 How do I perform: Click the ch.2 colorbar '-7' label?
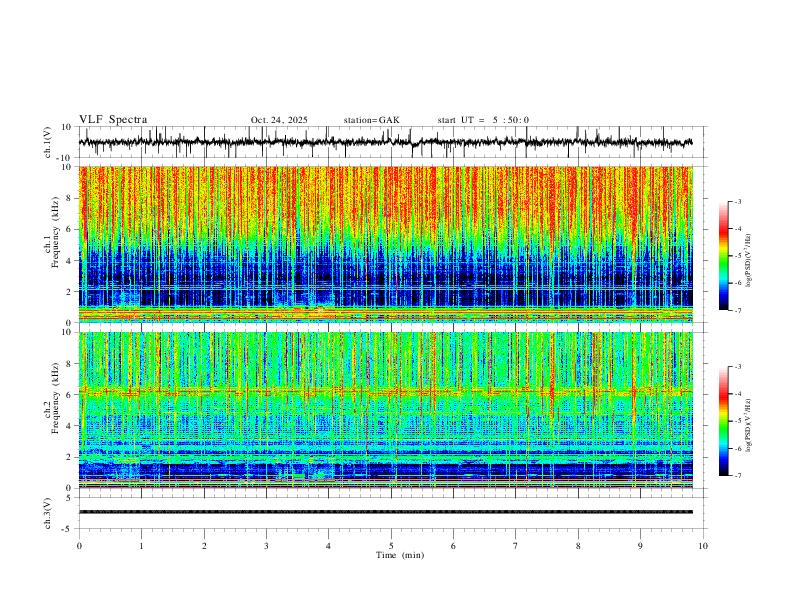(737, 476)
